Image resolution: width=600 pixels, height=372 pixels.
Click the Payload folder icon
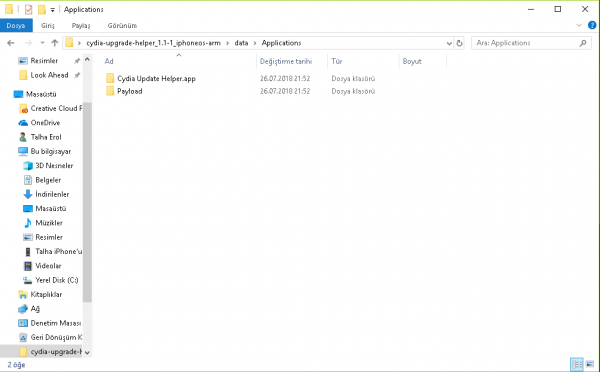pyautogui.click(x=110, y=91)
